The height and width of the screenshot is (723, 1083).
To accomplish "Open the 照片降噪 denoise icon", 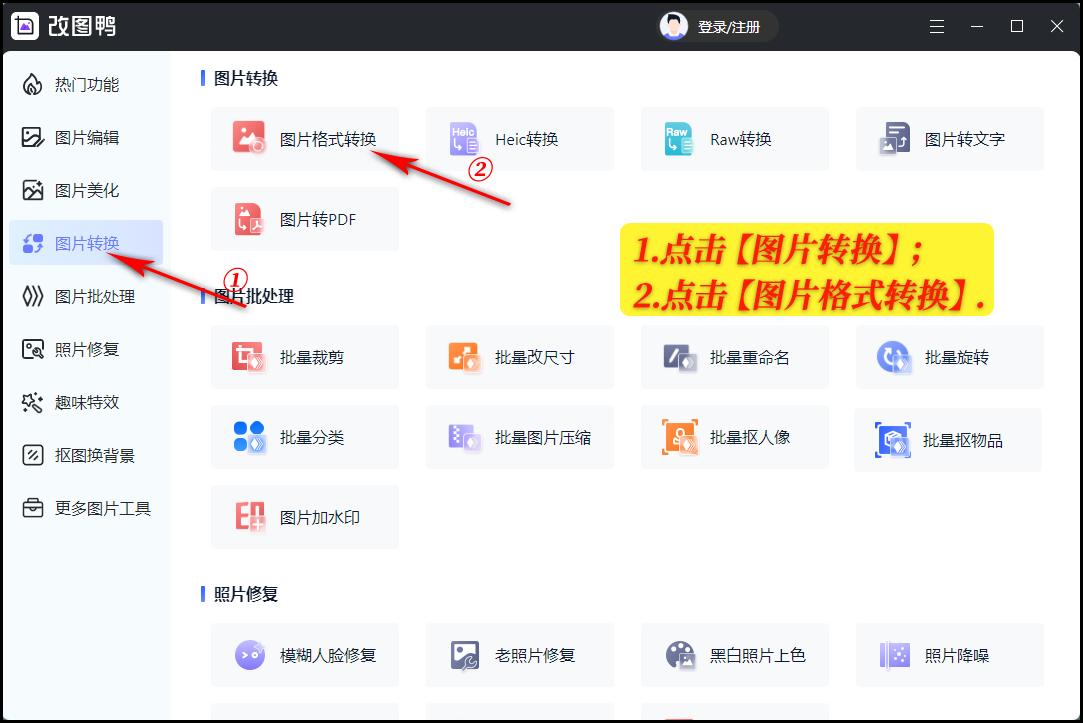I will pos(894,655).
